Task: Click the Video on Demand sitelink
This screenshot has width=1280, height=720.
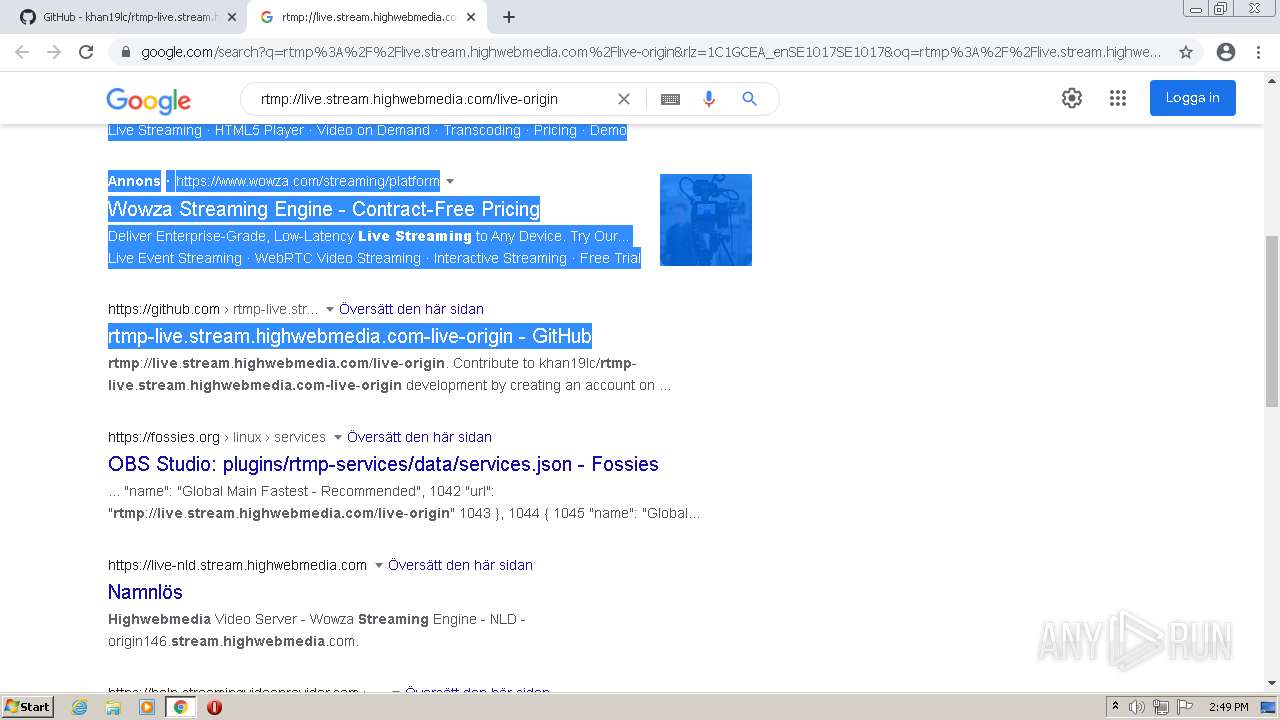Action: coord(373,130)
